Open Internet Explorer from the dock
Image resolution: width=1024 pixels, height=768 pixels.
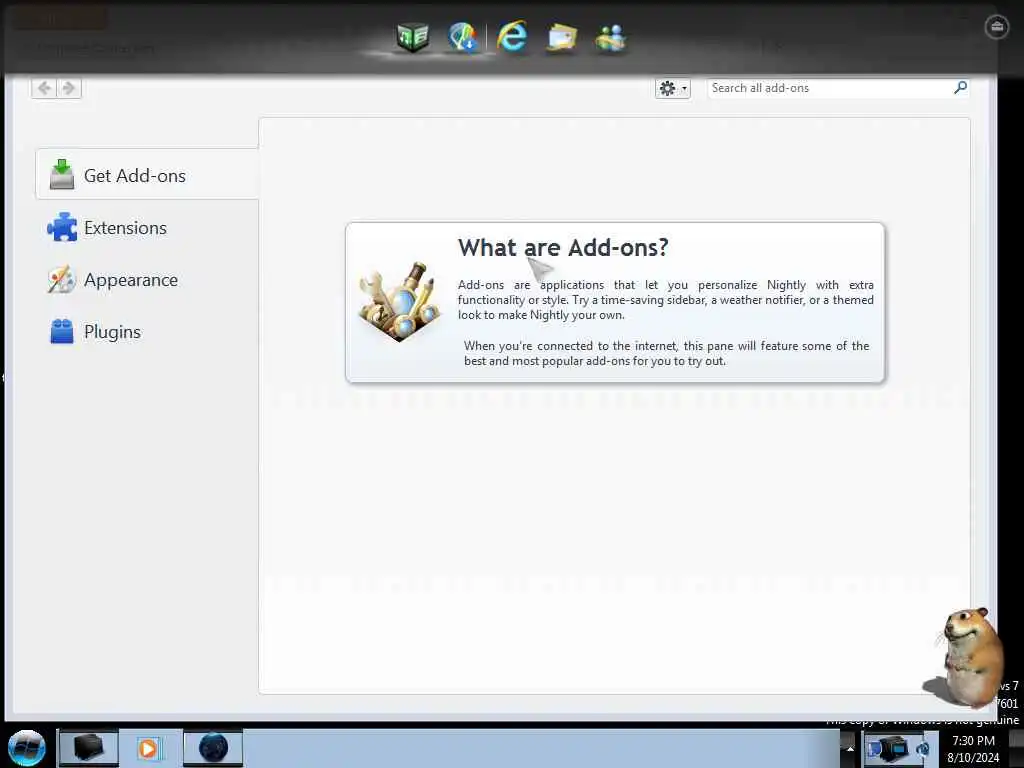512,36
